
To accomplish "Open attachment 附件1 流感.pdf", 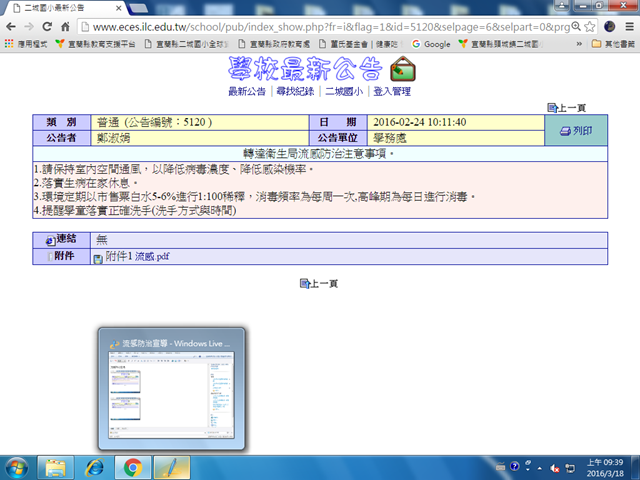I will pyautogui.click(x=131, y=257).
